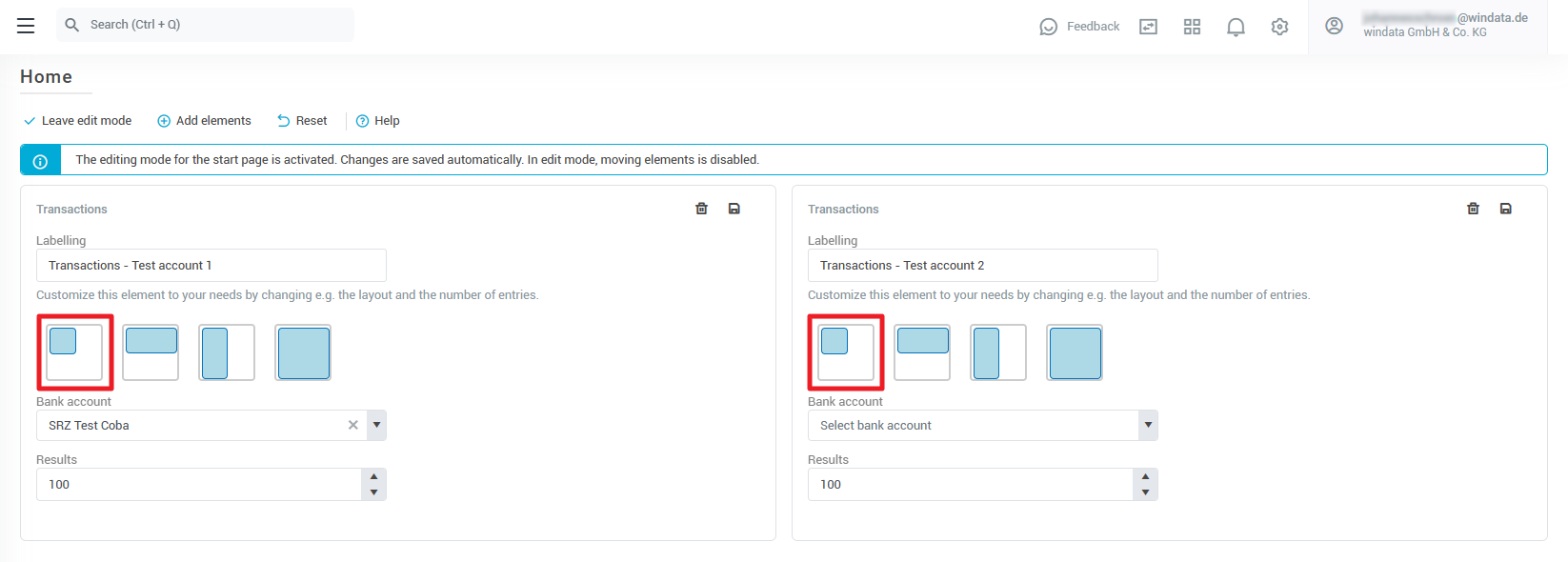Delete the Test account 2 transactions element

1473,209
